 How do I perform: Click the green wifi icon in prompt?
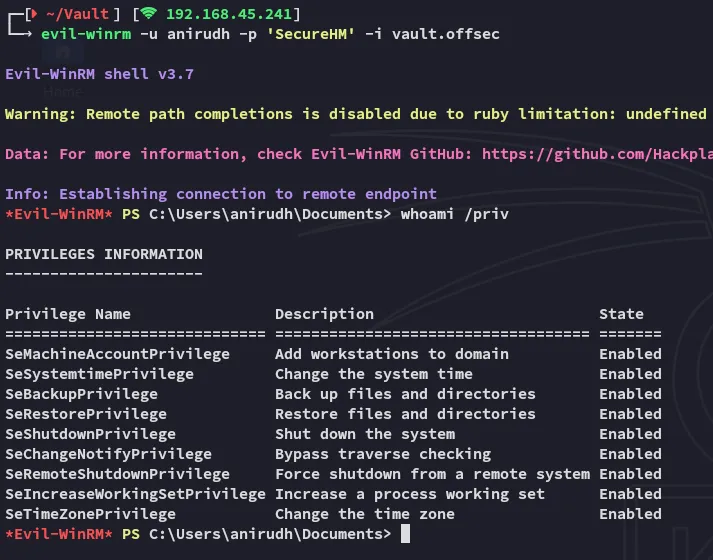(148, 13)
